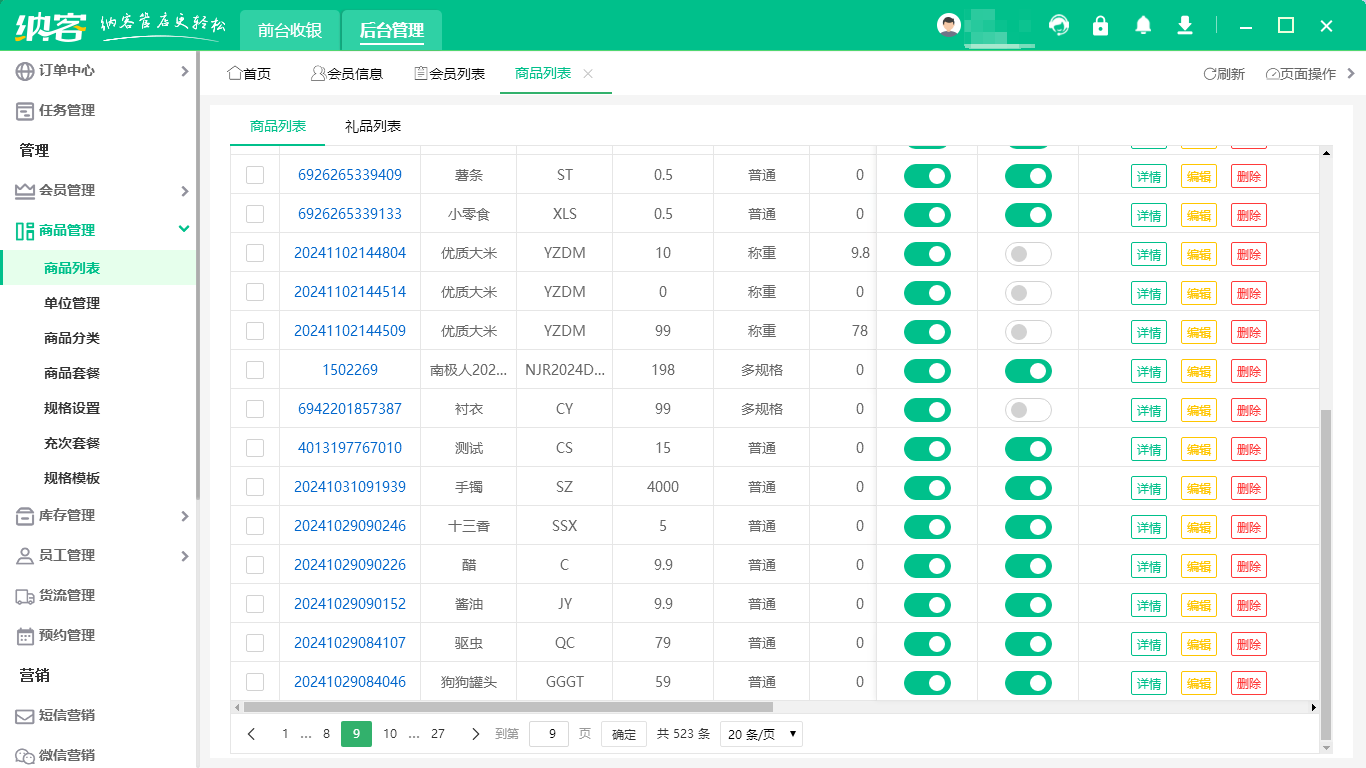Screen dimensions: 1366x768
Task: Open the 20 条/页 page size dropdown
Action: pyautogui.click(x=761, y=734)
